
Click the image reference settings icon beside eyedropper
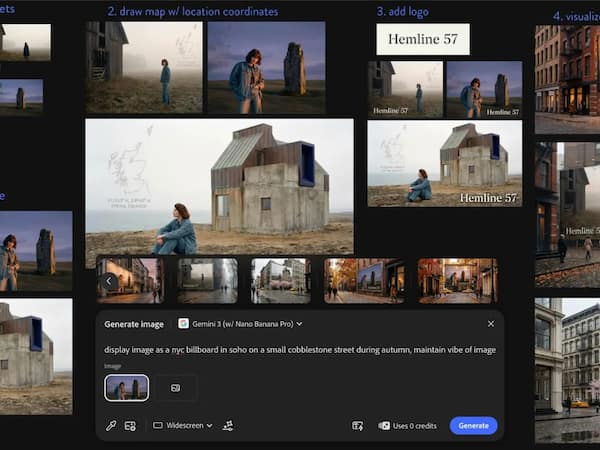click(x=130, y=426)
